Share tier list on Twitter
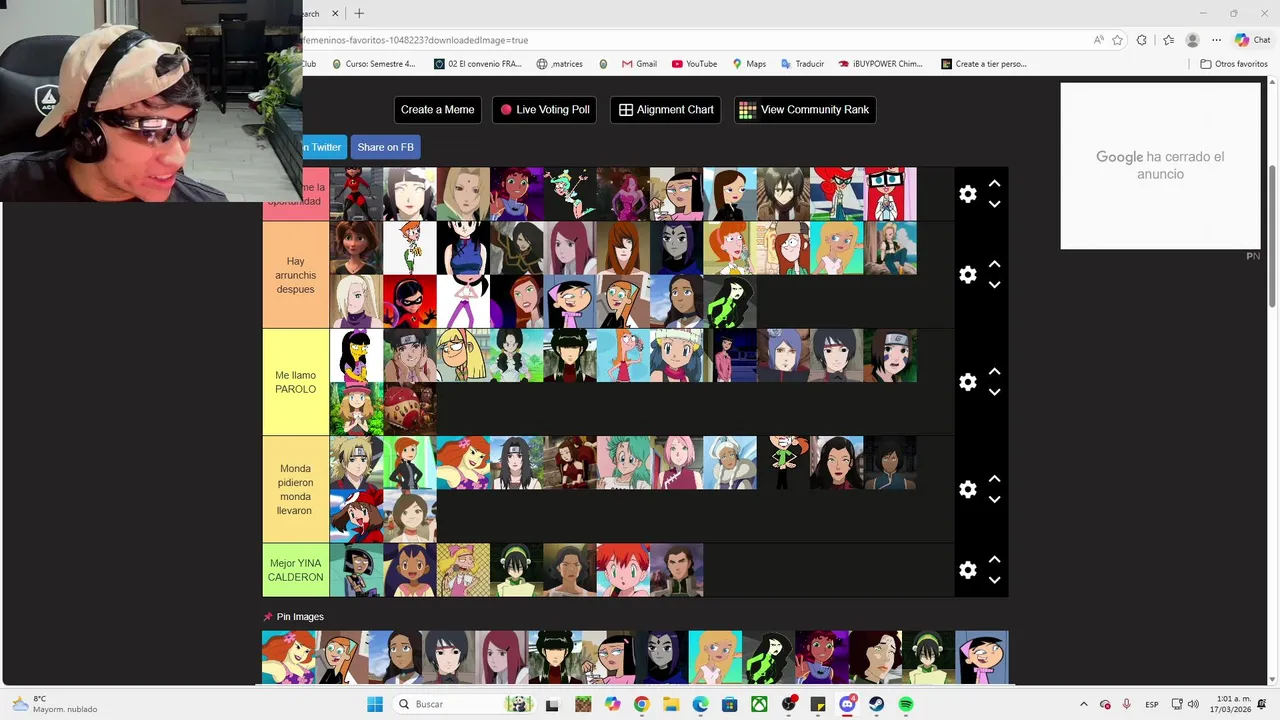Screen dimensions: 1280x720 (x=324, y=147)
